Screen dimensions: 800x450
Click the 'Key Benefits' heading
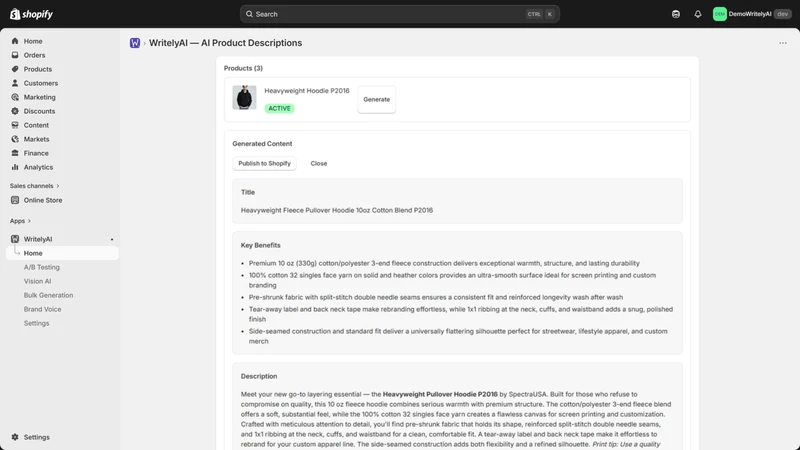click(x=261, y=245)
